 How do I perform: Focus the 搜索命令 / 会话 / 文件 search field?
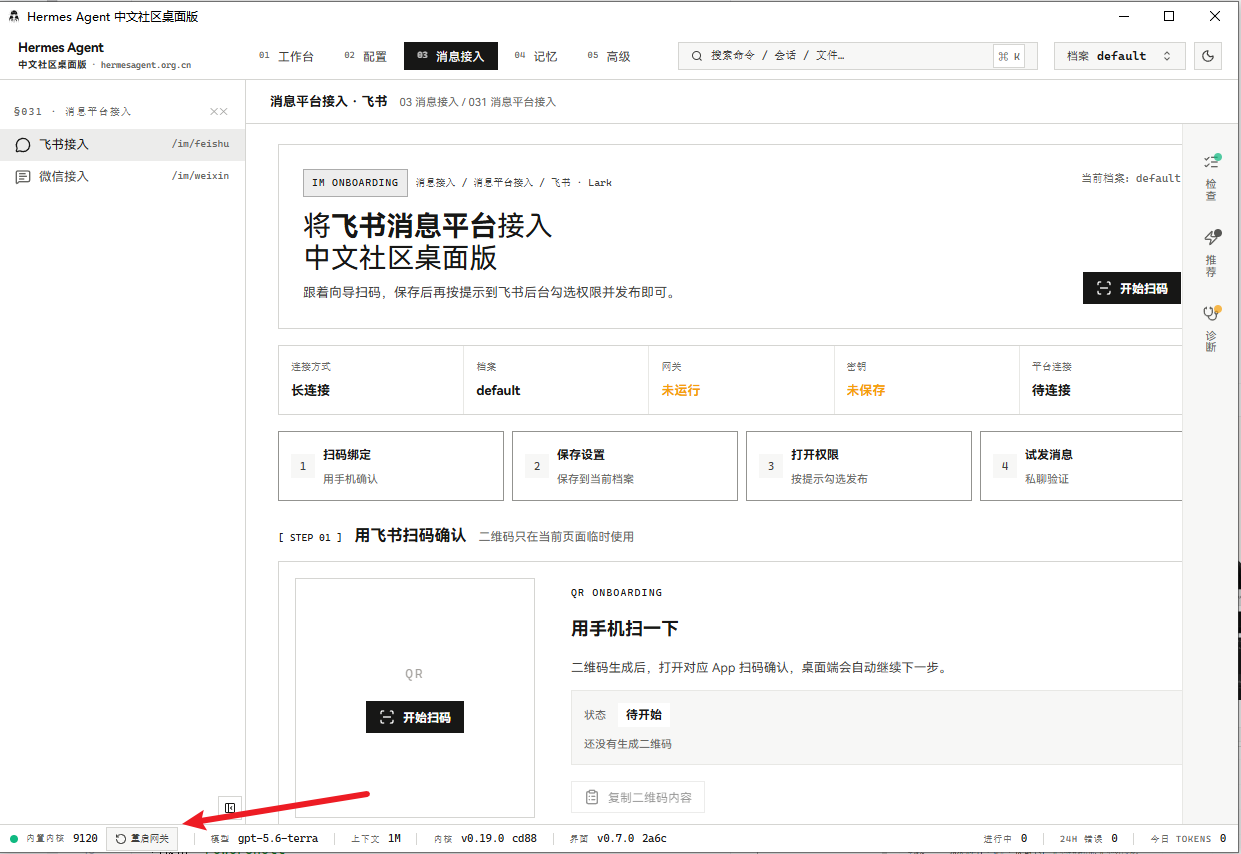point(857,56)
